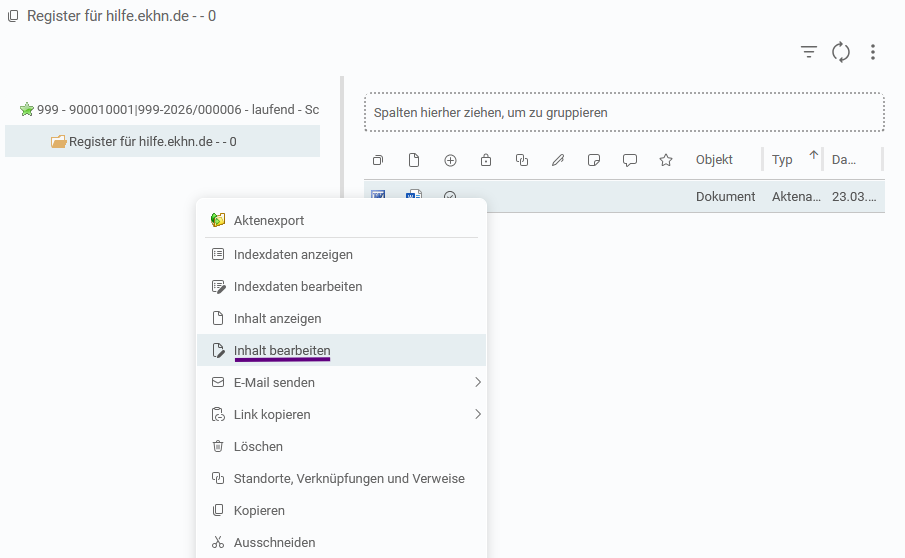
Task: Click the stacked pages column header icon
Action: (x=378, y=160)
